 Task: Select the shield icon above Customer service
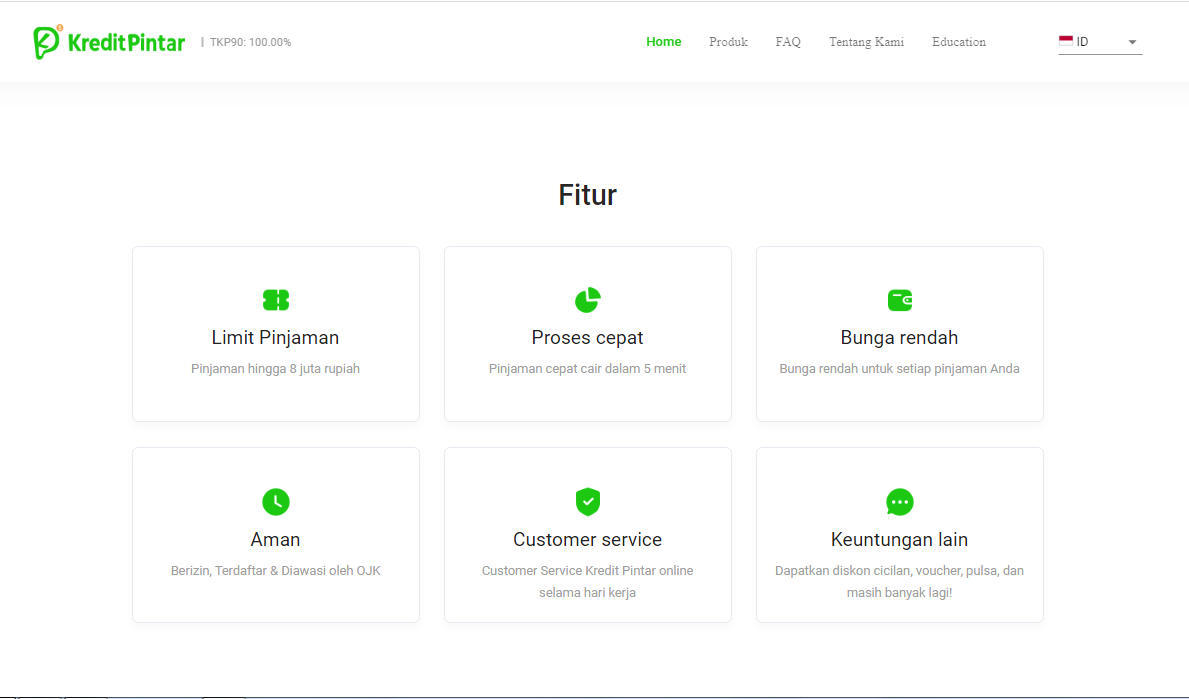click(587, 502)
